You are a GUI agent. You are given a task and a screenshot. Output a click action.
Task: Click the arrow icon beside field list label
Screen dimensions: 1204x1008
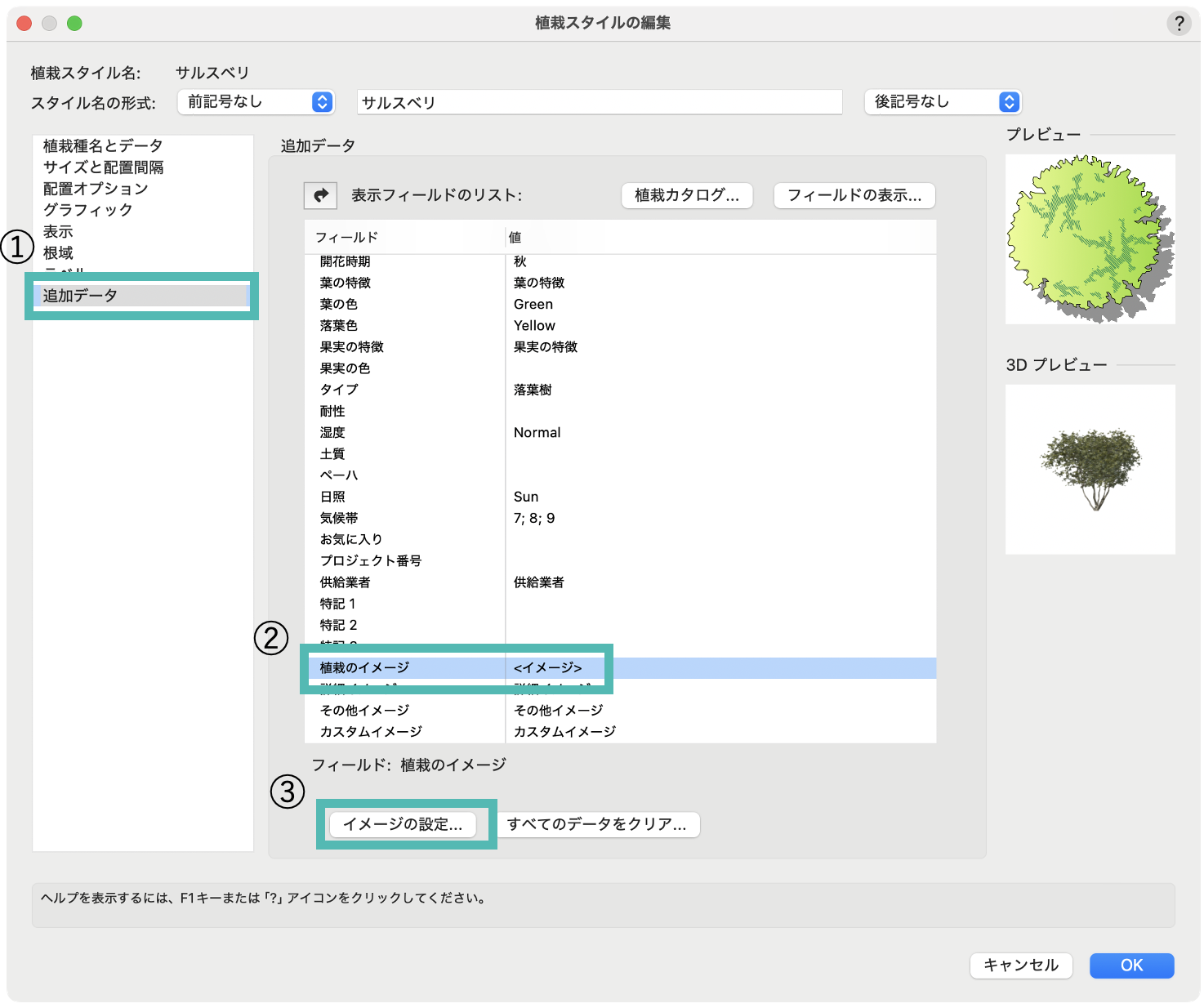320,195
